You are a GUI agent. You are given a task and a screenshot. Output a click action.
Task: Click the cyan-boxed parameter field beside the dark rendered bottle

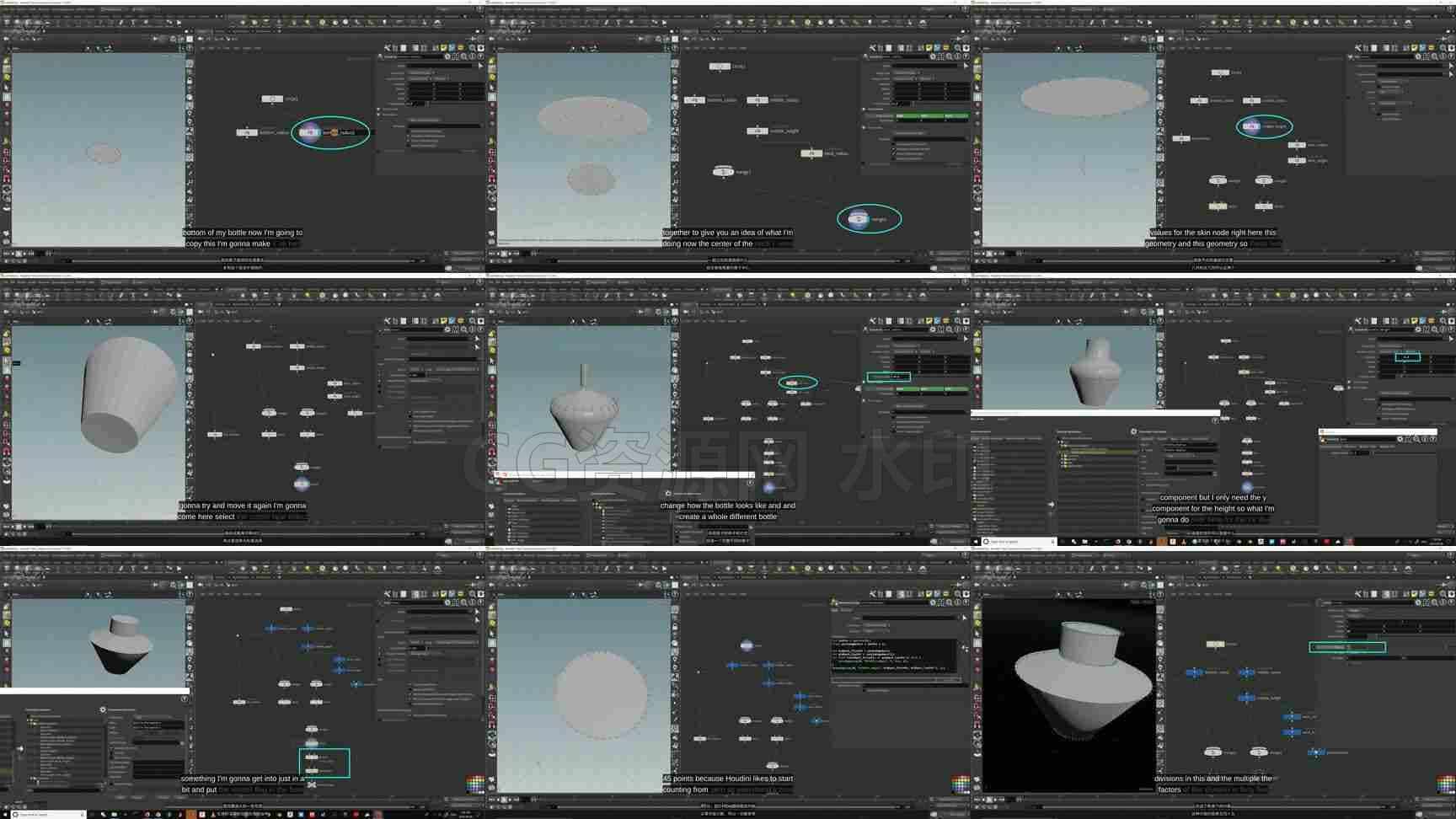click(x=1346, y=647)
